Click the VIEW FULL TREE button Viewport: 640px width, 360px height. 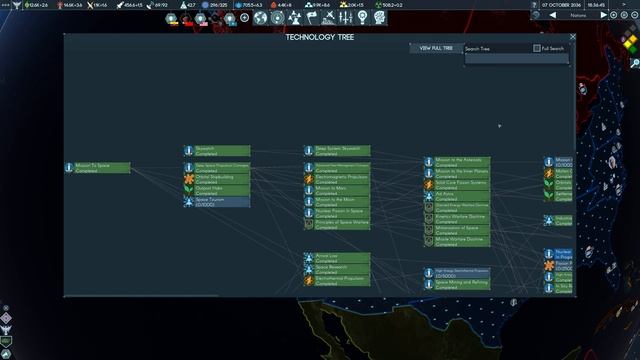coord(436,48)
